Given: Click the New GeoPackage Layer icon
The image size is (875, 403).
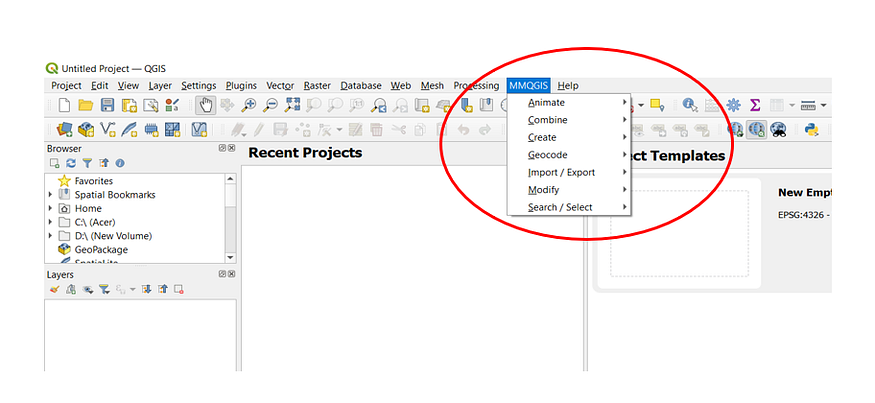Looking at the screenshot, I should pyautogui.click(x=86, y=130).
